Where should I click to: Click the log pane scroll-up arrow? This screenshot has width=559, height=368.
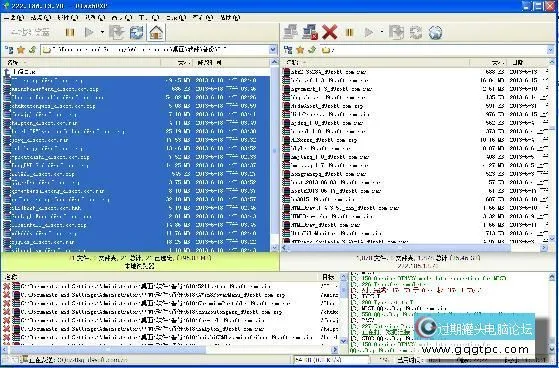(552, 277)
